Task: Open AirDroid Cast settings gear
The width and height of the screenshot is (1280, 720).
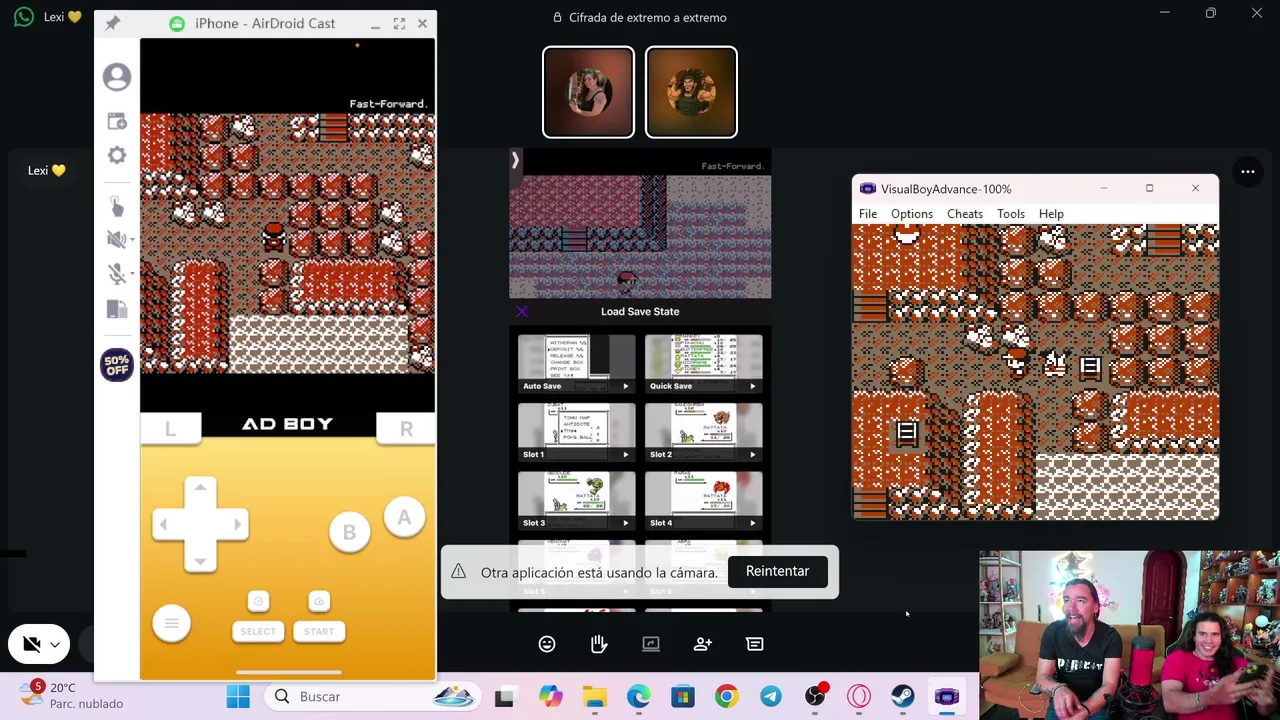Action: (x=117, y=155)
